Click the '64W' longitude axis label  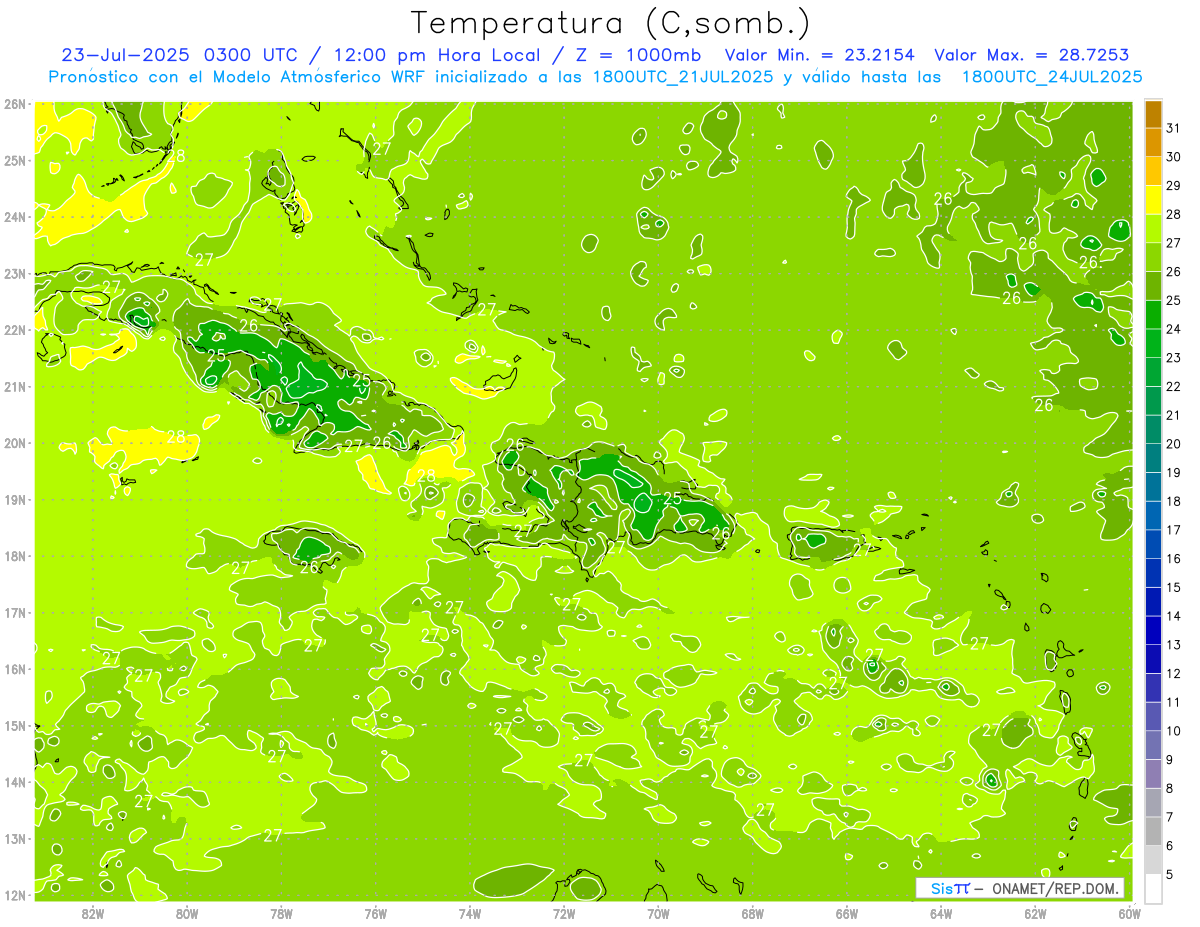coord(941,914)
